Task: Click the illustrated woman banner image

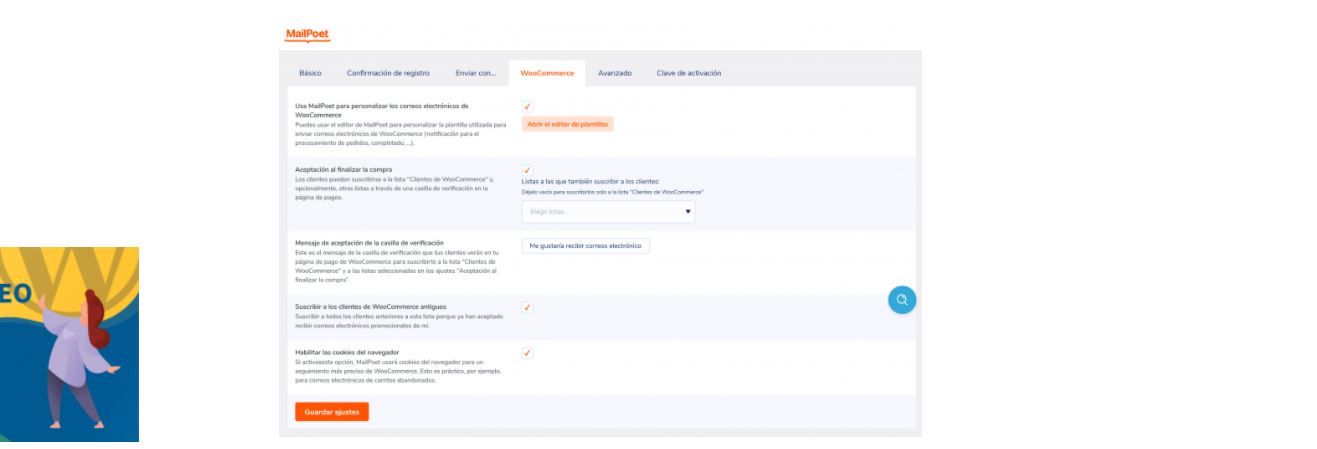Action: pos(69,345)
